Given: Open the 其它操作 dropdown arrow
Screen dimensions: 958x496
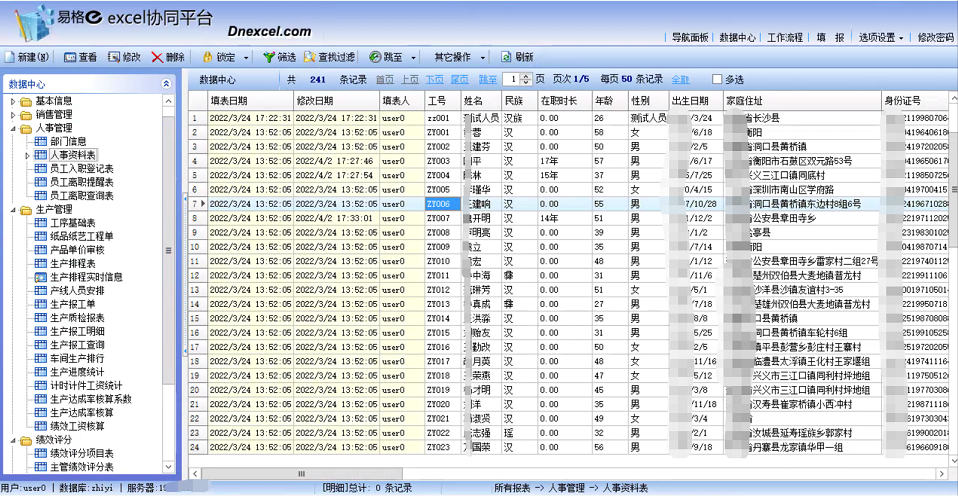Looking at the screenshot, I should [x=483, y=58].
